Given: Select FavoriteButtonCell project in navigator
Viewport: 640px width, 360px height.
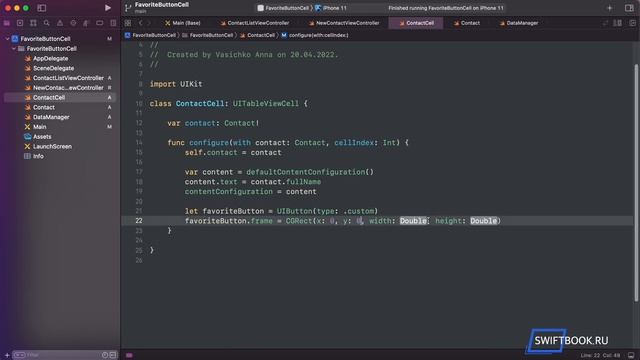Looking at the screenshot, I should tap(45, 39).
